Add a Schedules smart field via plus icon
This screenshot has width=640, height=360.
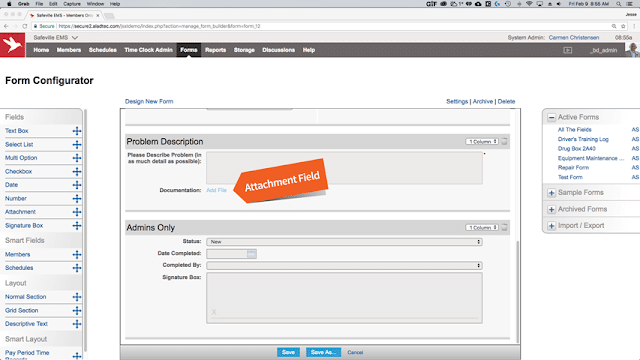77,268
